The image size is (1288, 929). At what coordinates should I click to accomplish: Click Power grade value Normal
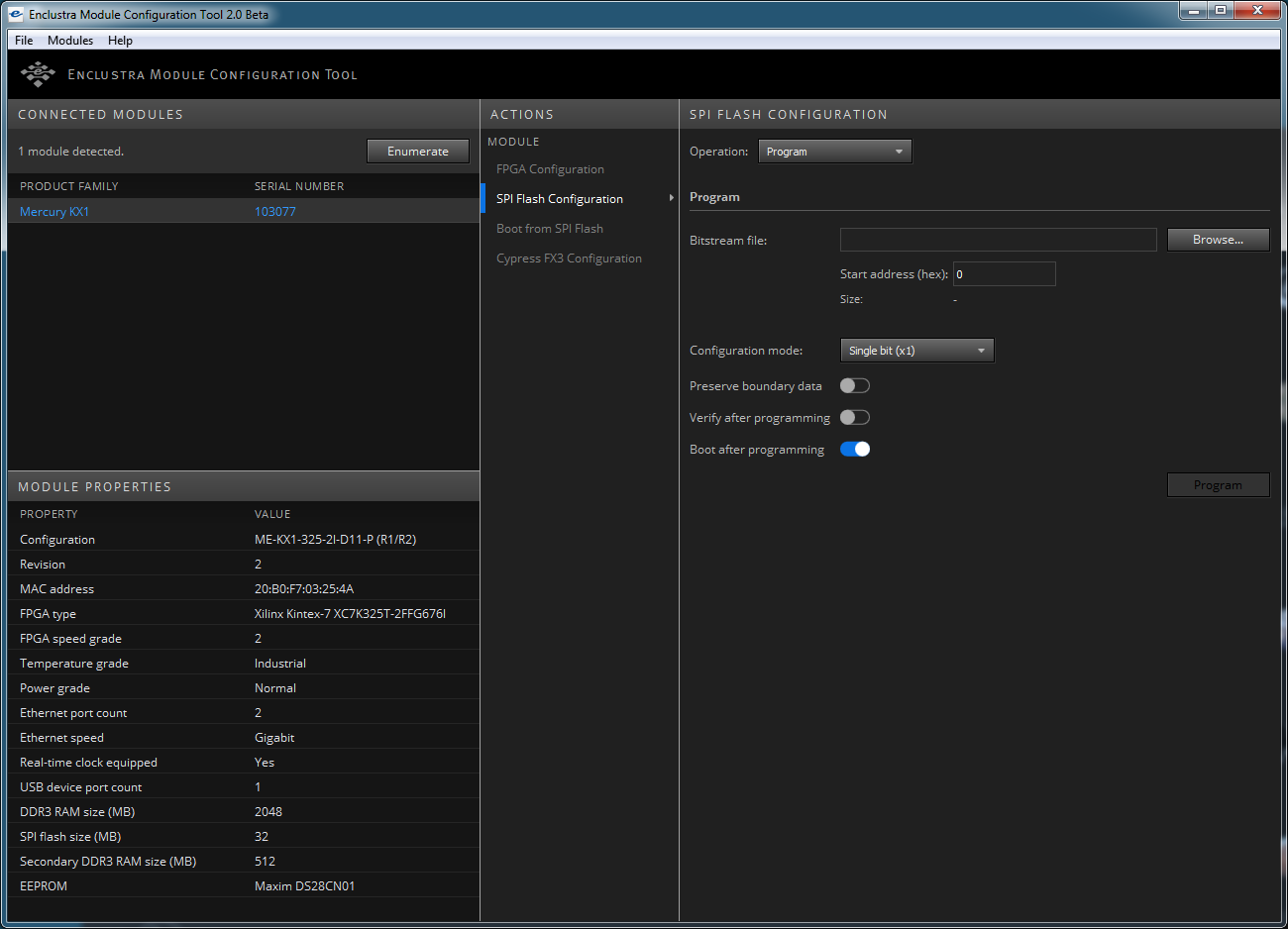(275, 688)
